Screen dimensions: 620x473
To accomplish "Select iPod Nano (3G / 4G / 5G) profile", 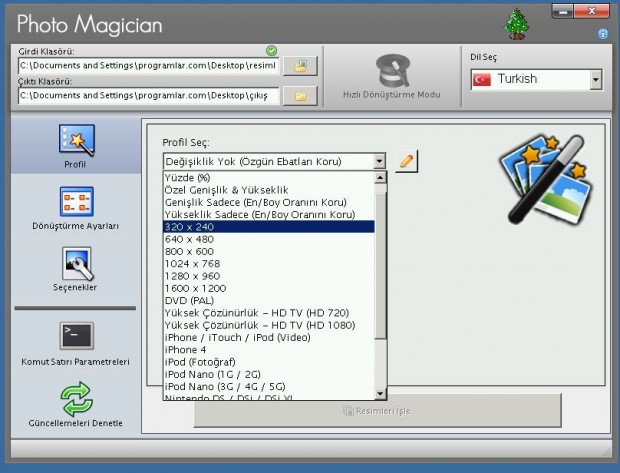I will (x=268, y=386).
